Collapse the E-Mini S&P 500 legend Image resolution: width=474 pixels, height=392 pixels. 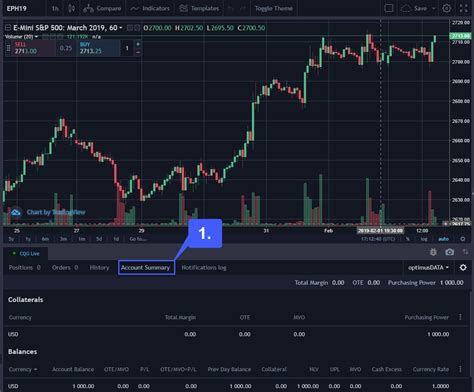click(x=8, y=28)
